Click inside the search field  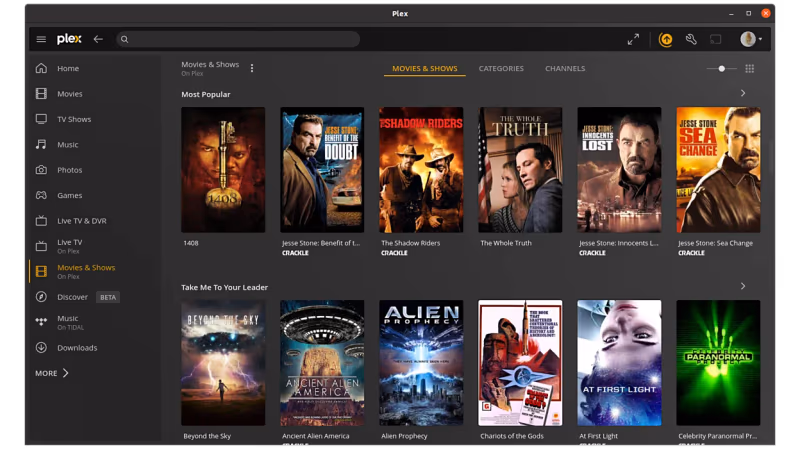(x=238, y=39)
